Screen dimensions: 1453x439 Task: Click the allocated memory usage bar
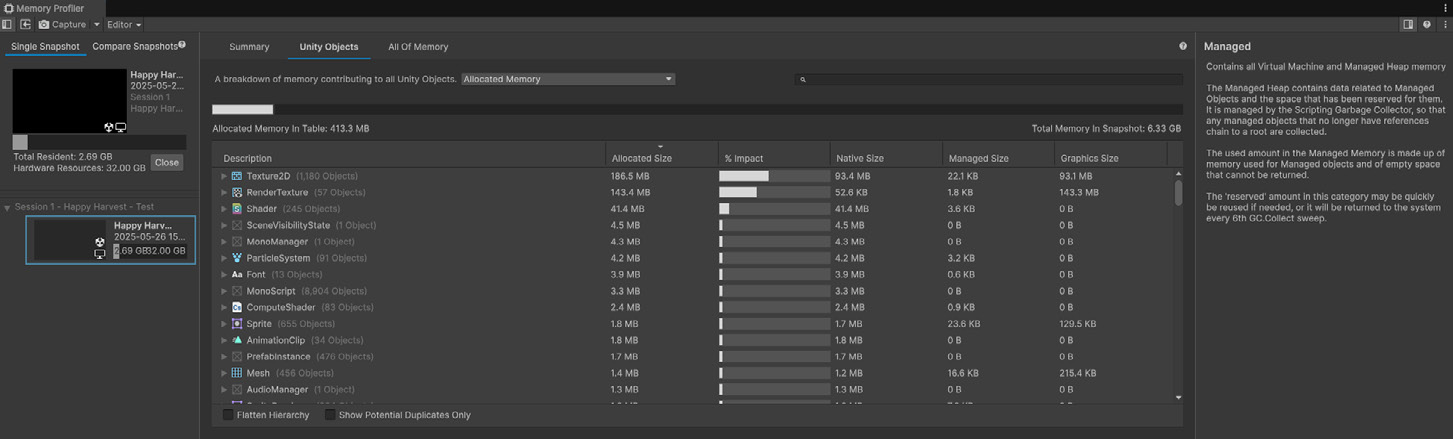(697, 109)
